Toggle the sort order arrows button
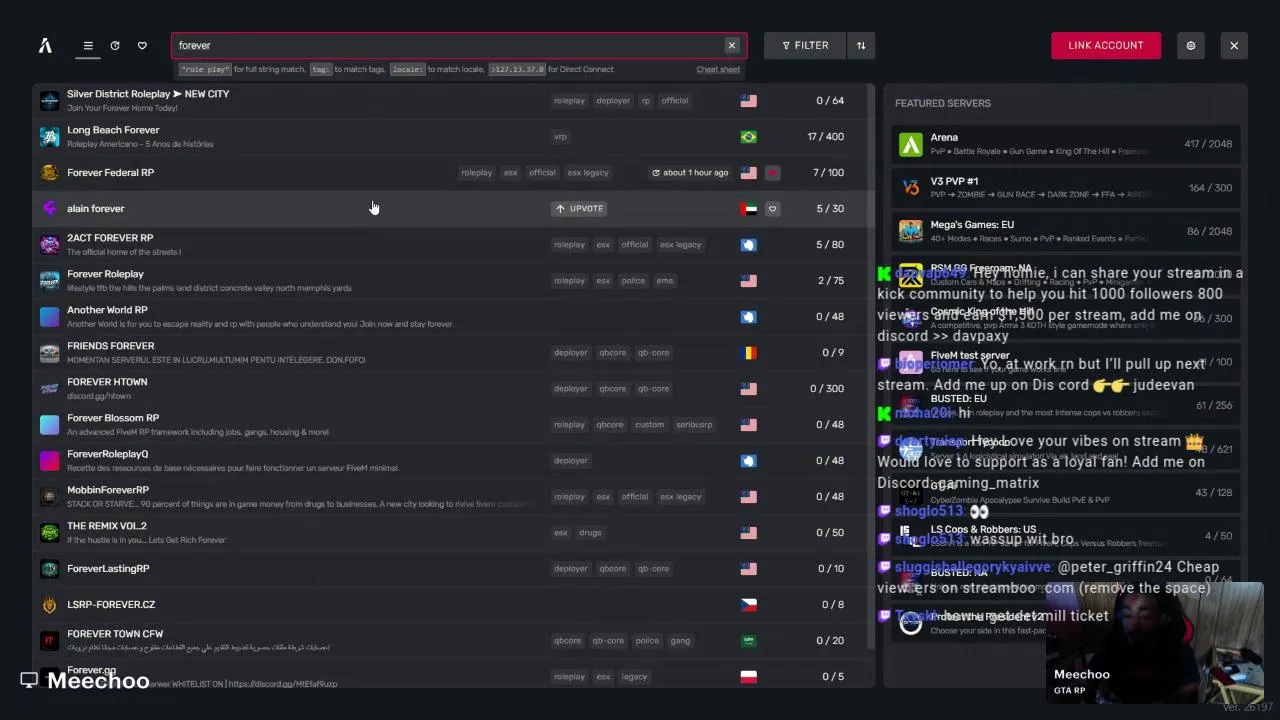1280x720 pixels. click(x=861, y=45)
